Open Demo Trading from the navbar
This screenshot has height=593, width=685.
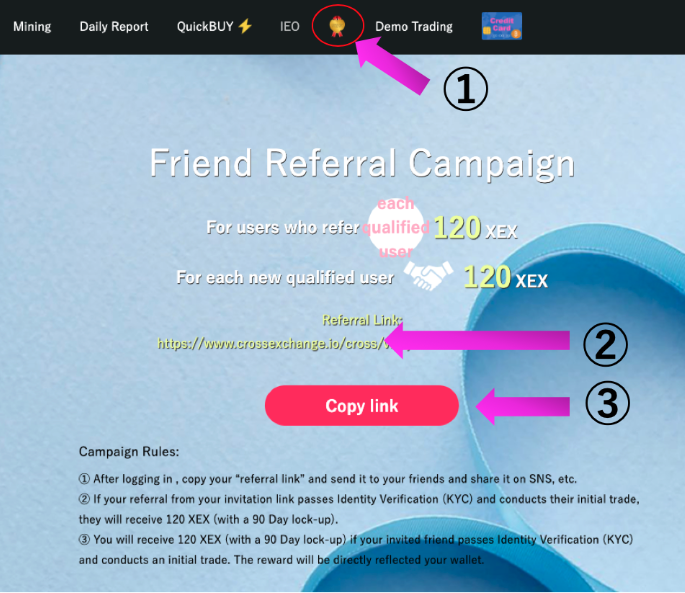(x=414, y=27)
